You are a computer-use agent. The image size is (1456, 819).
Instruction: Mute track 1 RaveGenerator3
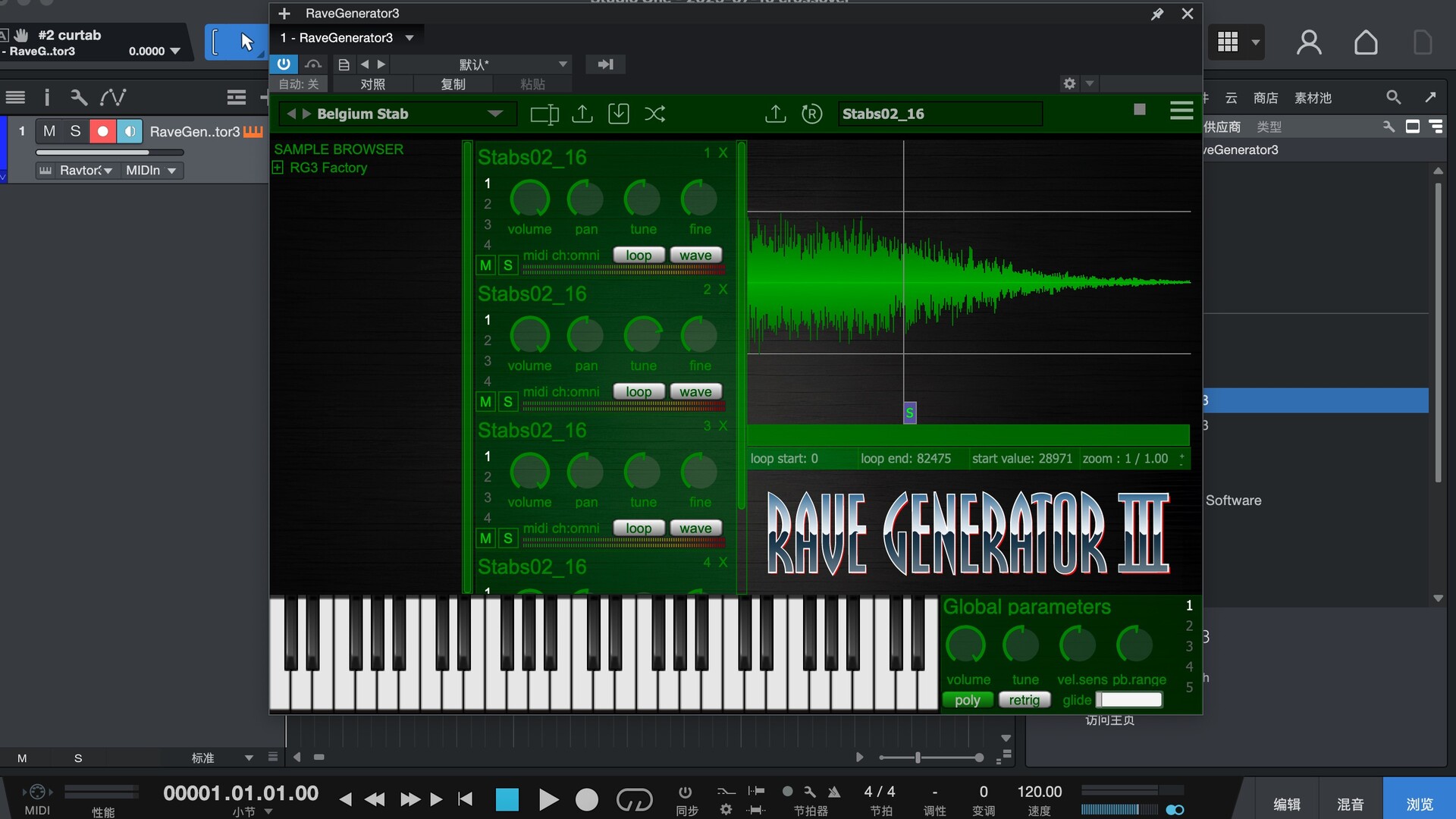pos(49,131)
